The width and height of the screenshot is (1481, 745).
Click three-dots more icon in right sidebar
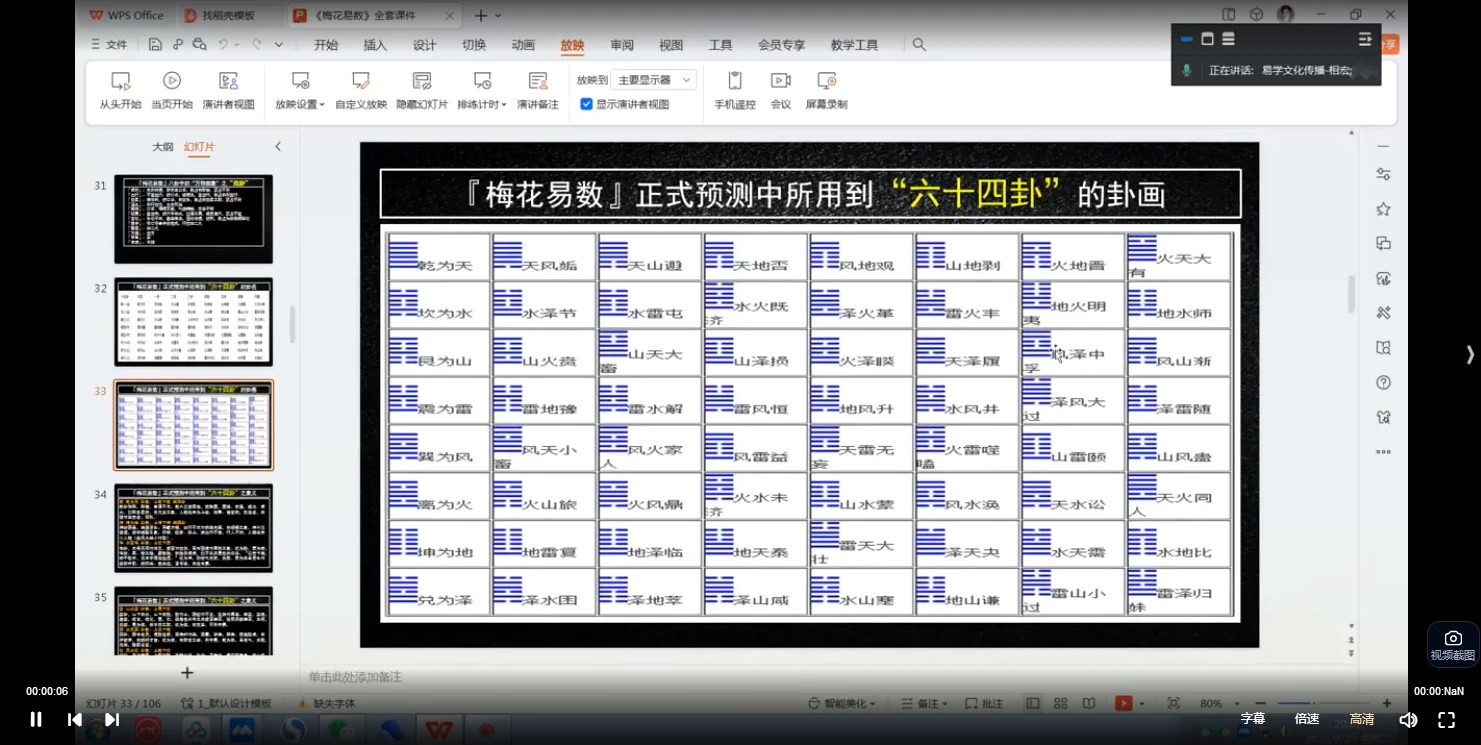(x=1383, y=452)
